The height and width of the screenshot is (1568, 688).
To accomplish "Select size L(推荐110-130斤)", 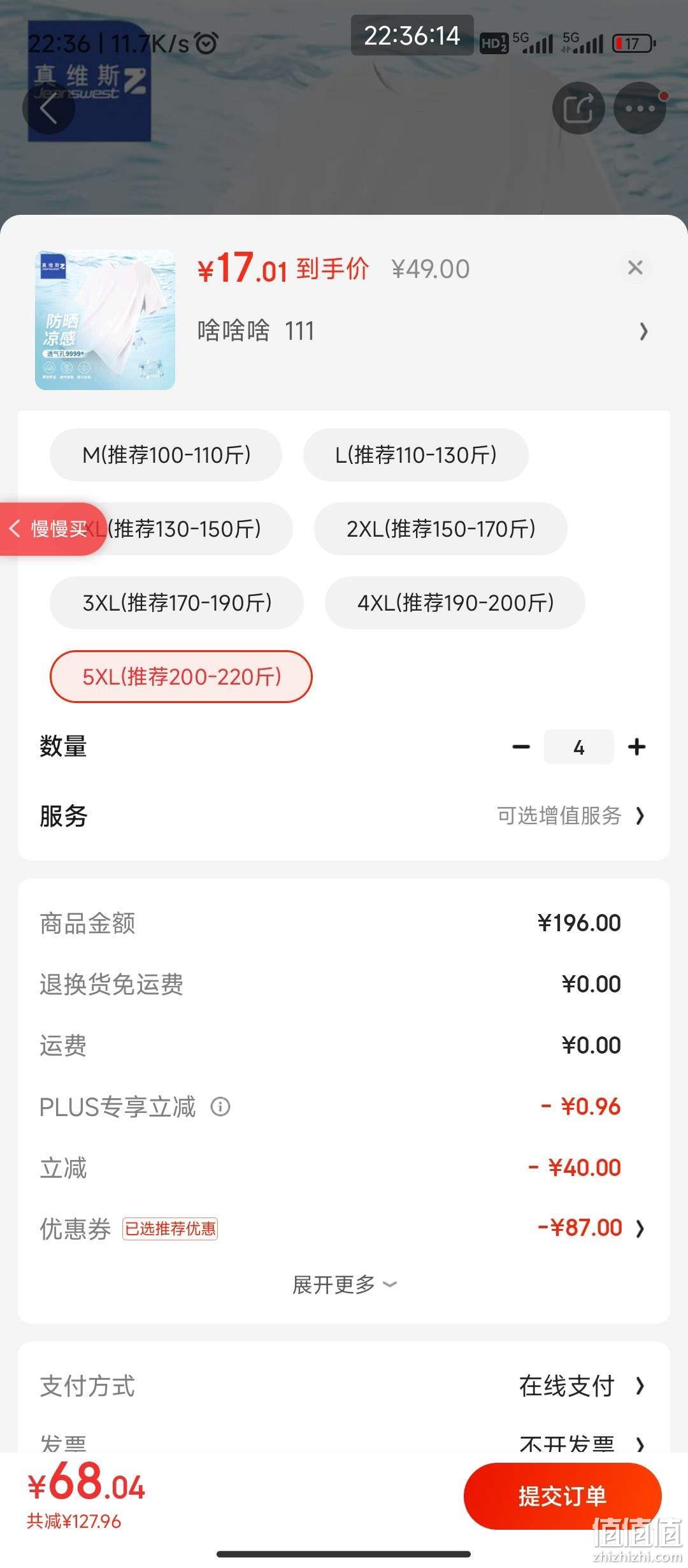I will pos(416,455).
